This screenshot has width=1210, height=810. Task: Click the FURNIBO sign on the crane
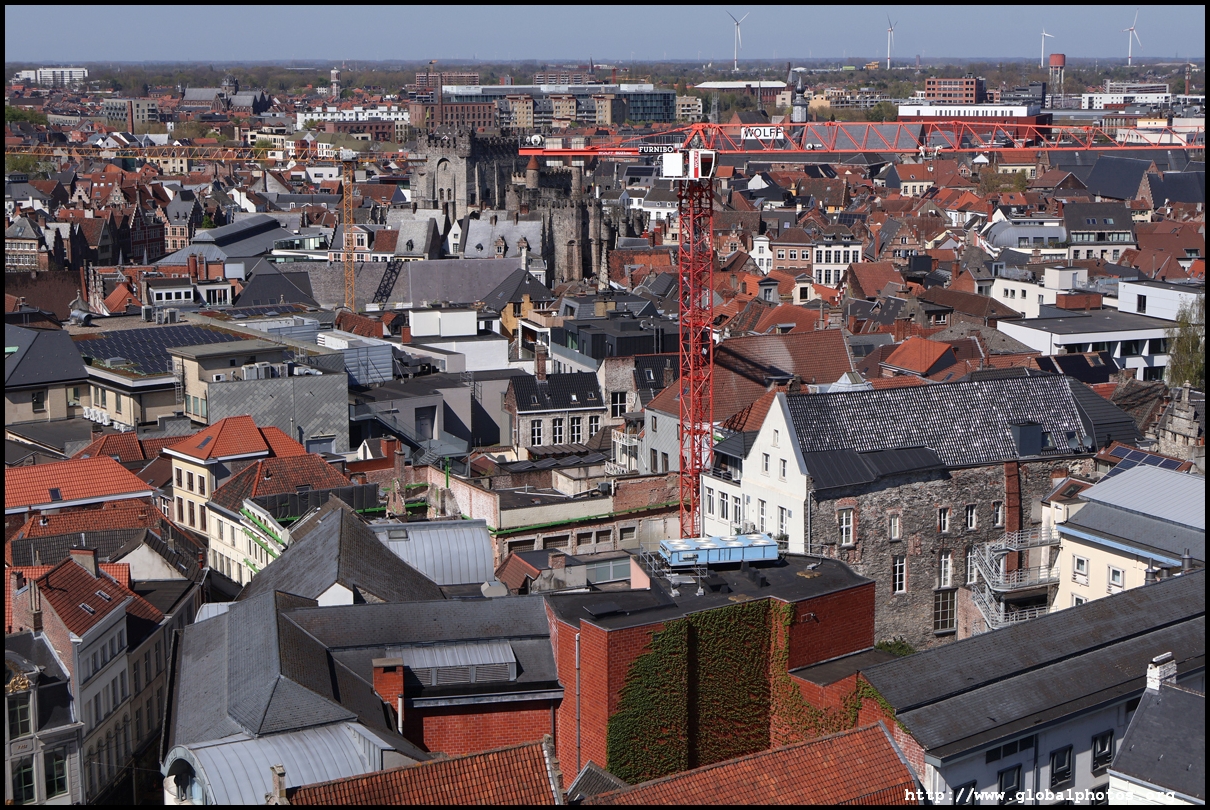pyautogui.click(x=657, y=149)
